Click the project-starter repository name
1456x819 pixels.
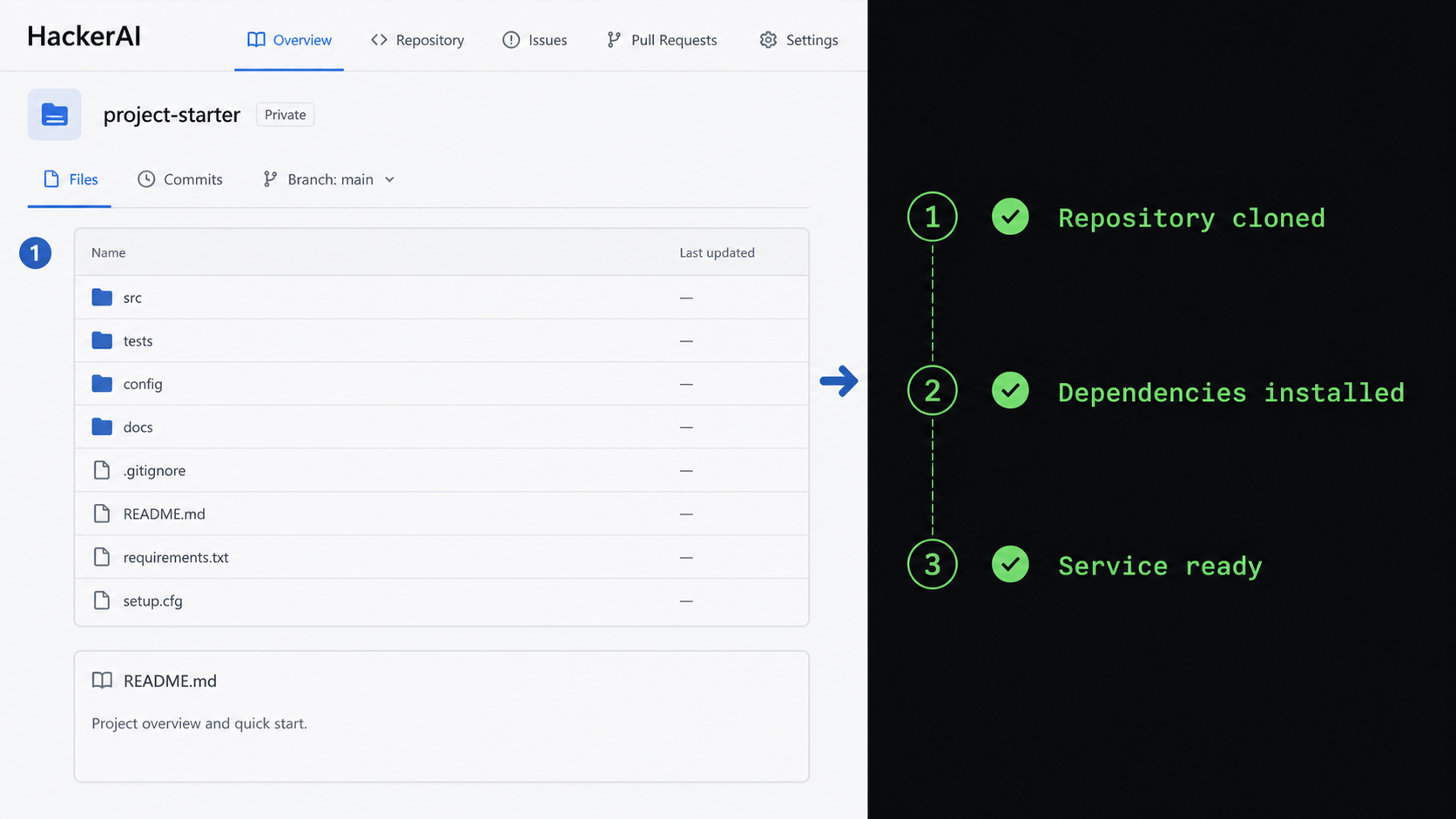pyautogui.click(x=172, y=115)
